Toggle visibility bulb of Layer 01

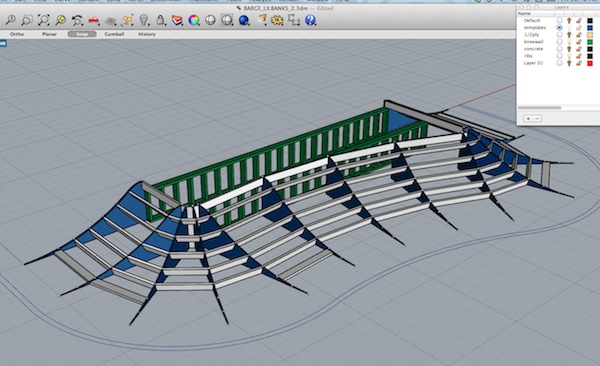569,63
